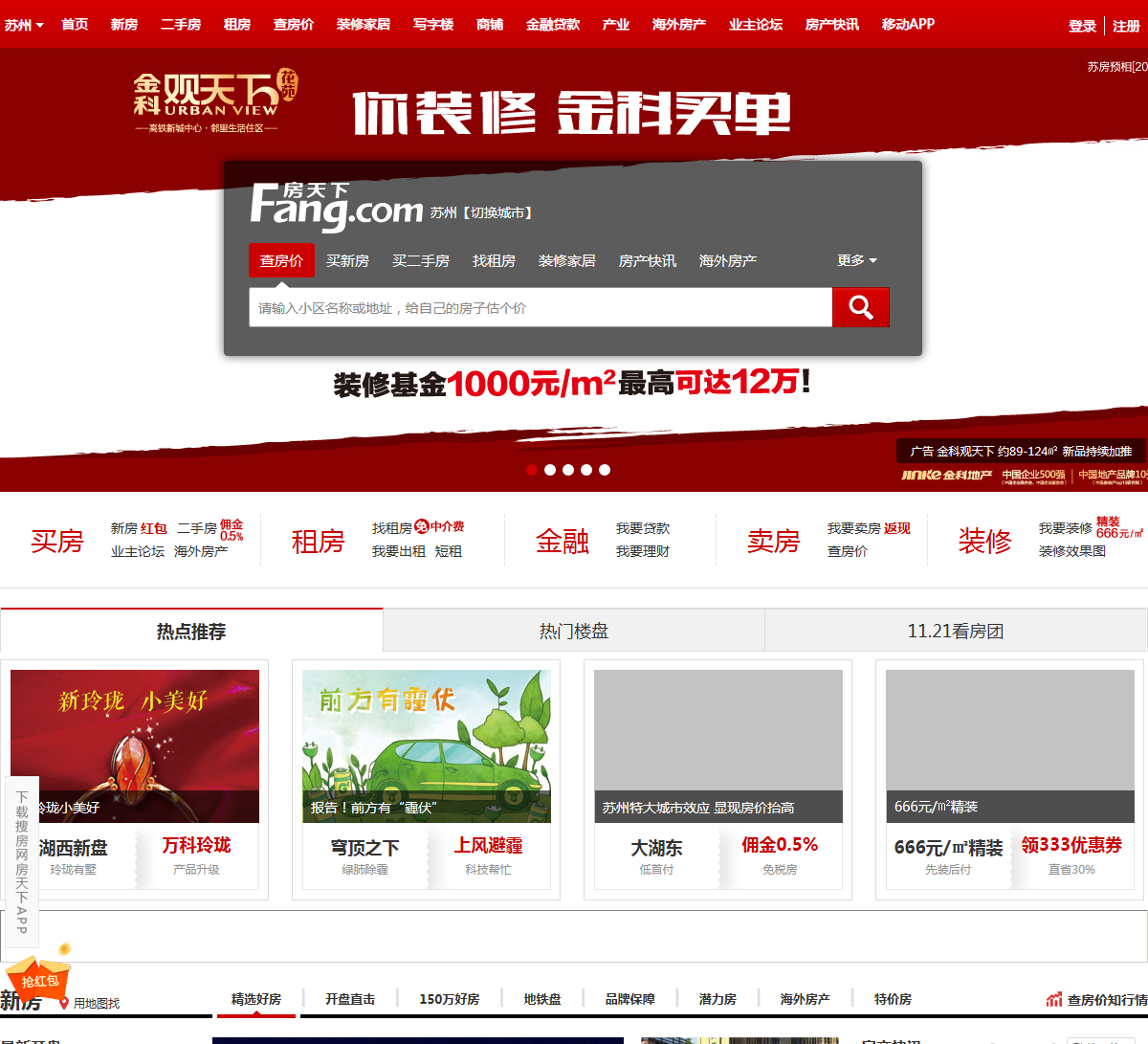Viewport: 1148px width, 1044px height.
Task: Open 写字楼 in the top navigation
Action: 433,24
